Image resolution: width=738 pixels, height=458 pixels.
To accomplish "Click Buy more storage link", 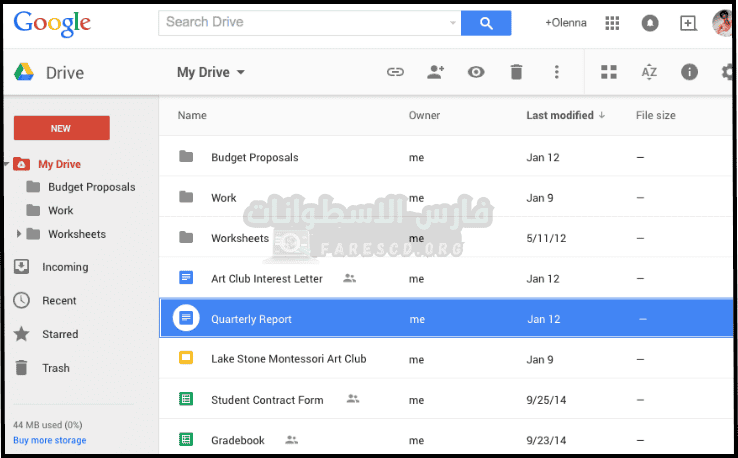I will 50,440.
